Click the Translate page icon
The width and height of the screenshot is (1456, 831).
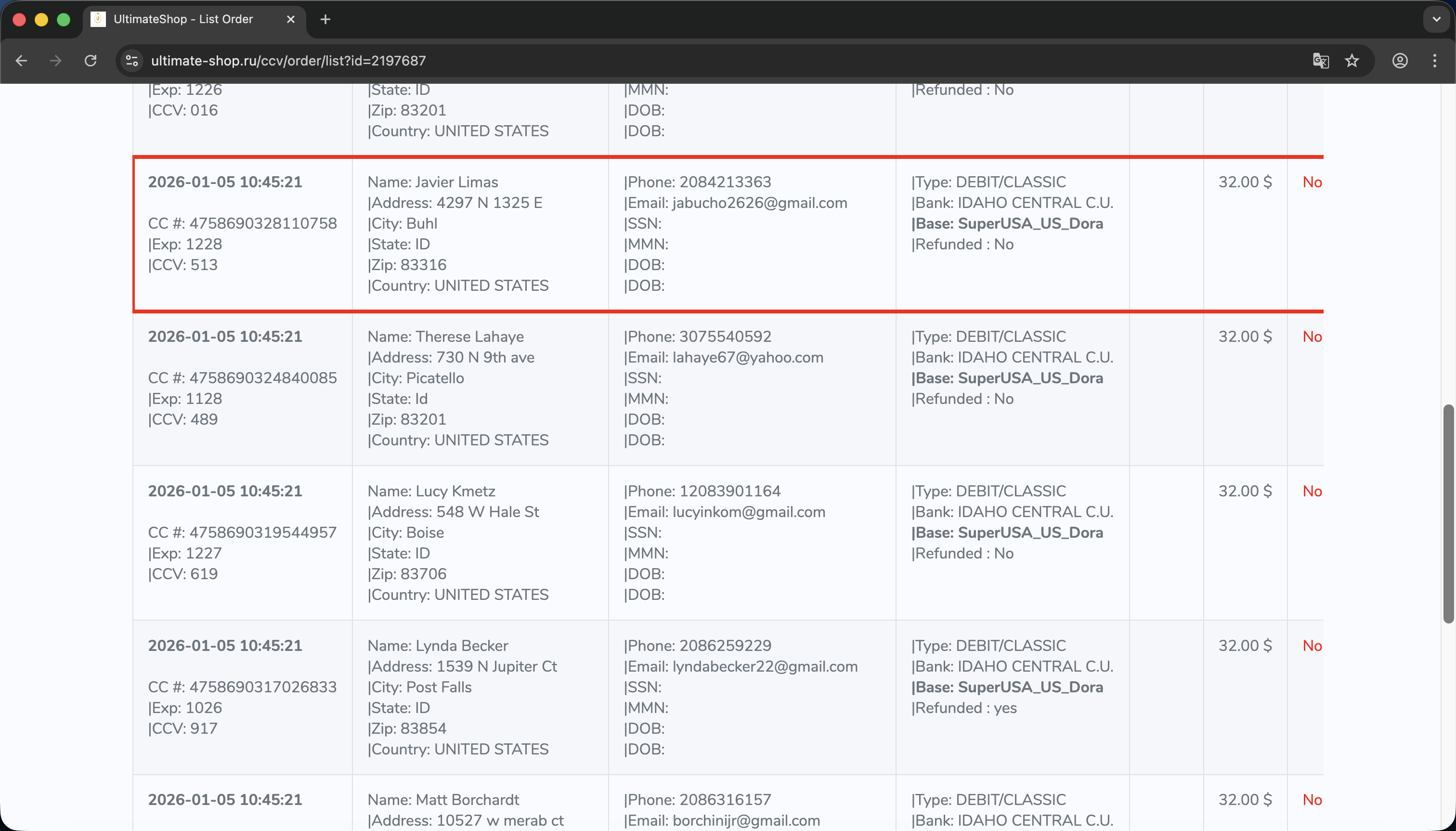[1320, 61]
